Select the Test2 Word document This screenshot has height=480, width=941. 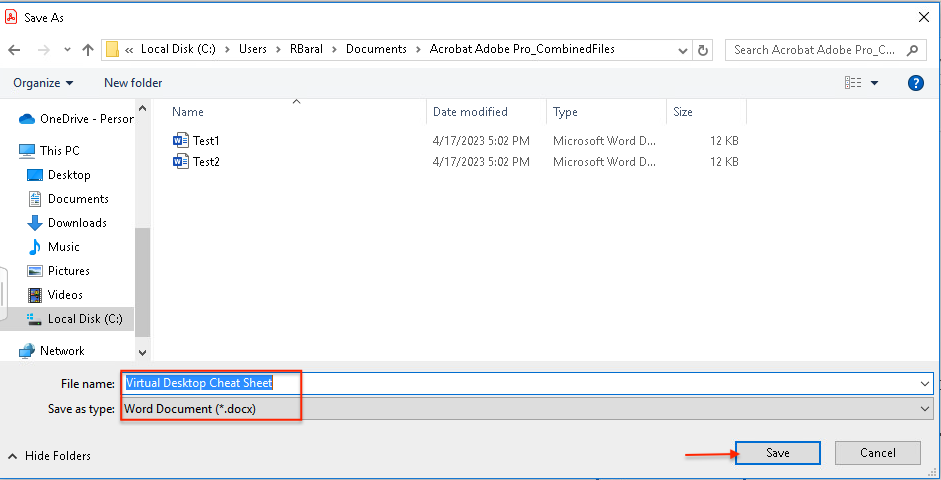[x=205, y=161]
